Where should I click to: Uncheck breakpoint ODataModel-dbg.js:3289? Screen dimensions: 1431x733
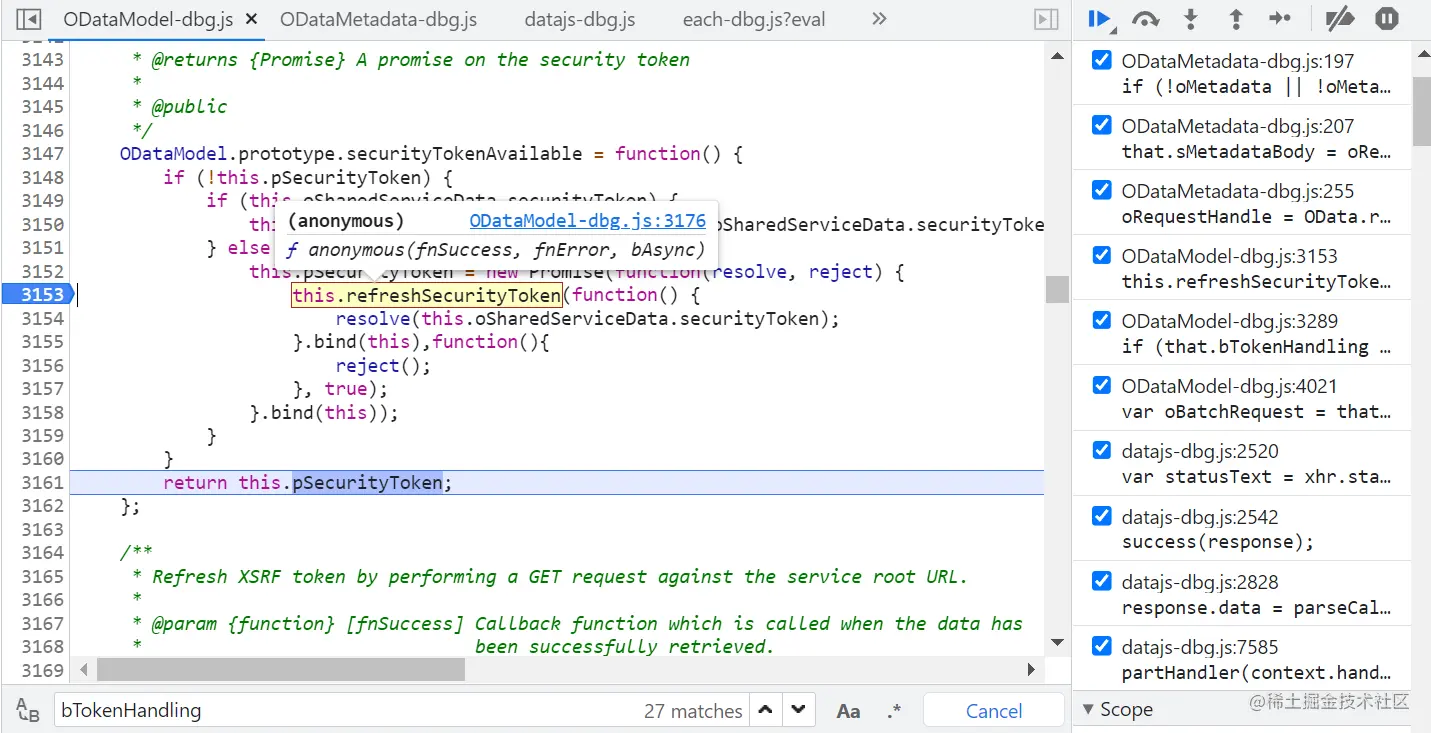click(x=1101, y=320)
